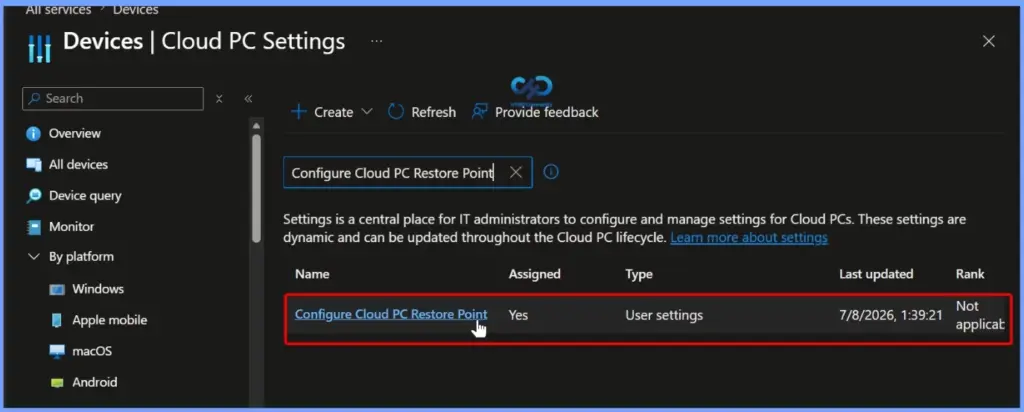Click the 7/8/2026, 1:39:21 date cell

coord(890,315)
